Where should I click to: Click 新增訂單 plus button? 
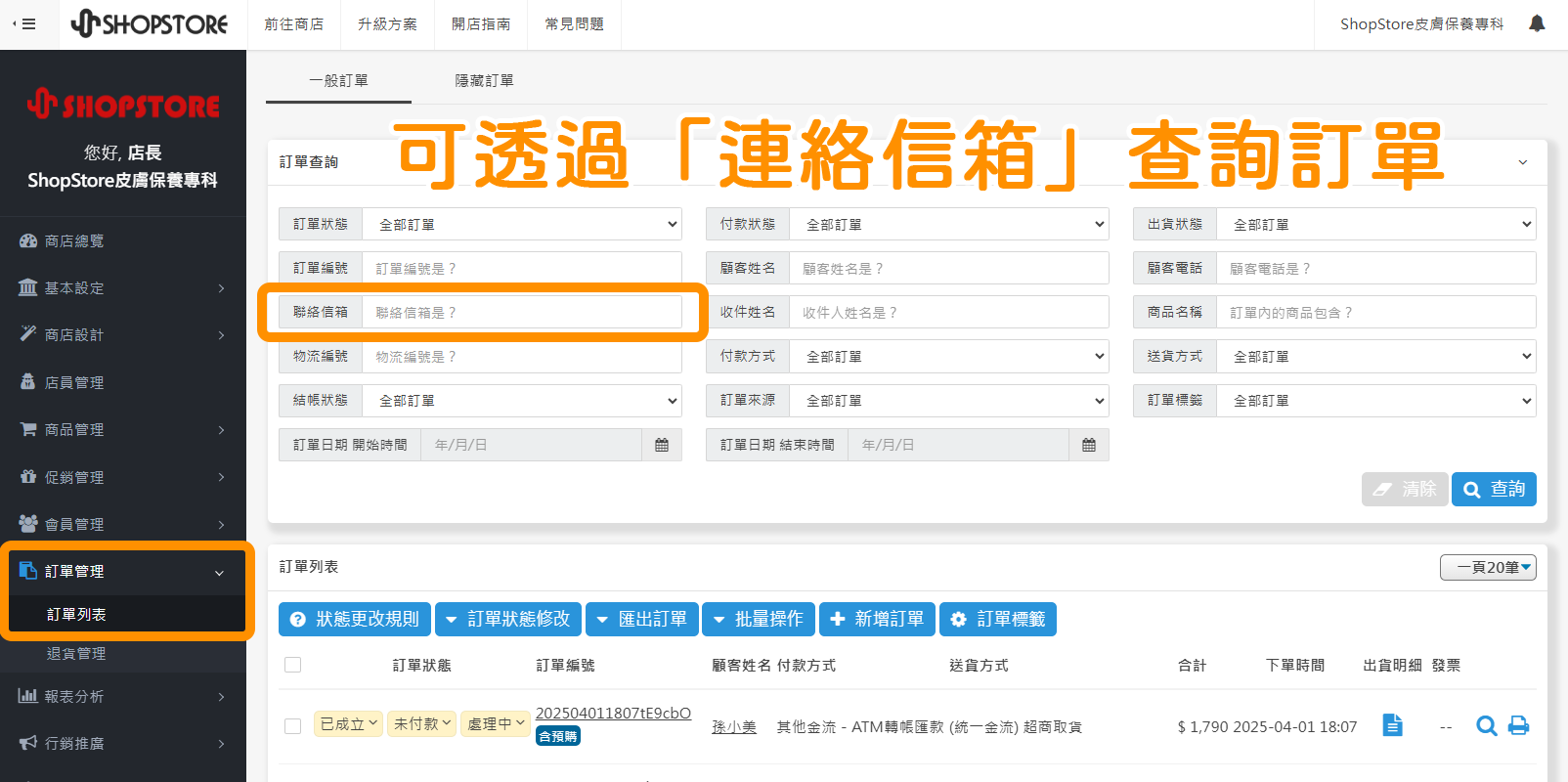877,619
